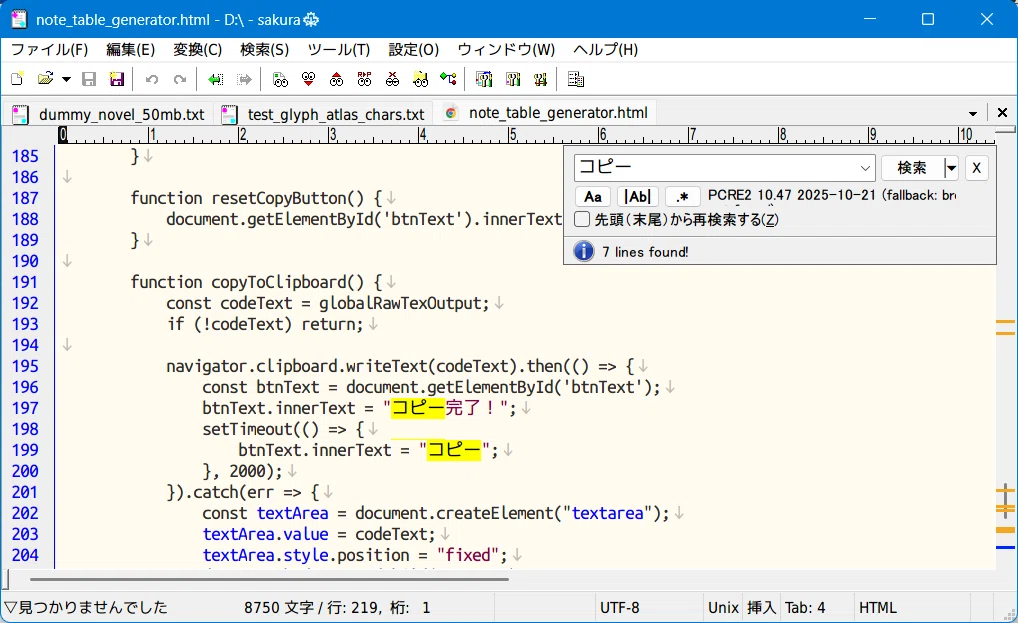The height and width of the screenshot is (623, 1018).
Task: Open 変換(C) menu
Action: [x=197, y=49]
